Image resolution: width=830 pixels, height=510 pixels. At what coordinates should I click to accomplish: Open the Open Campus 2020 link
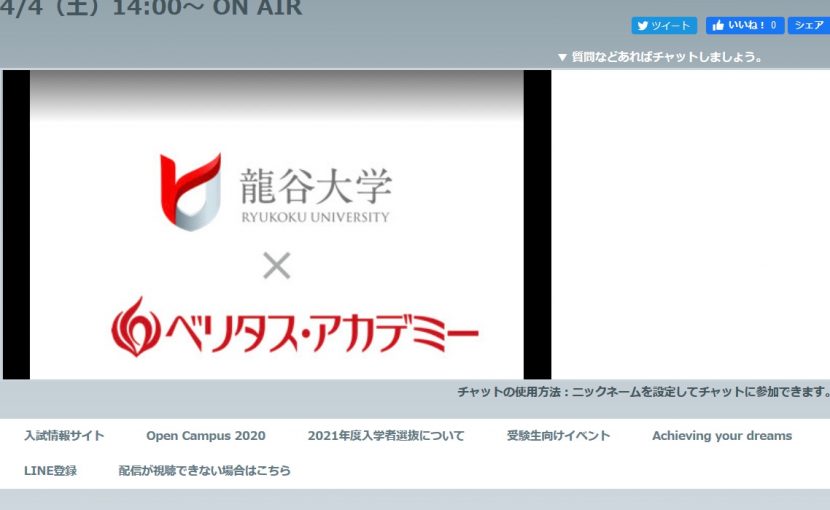[205, 435]
